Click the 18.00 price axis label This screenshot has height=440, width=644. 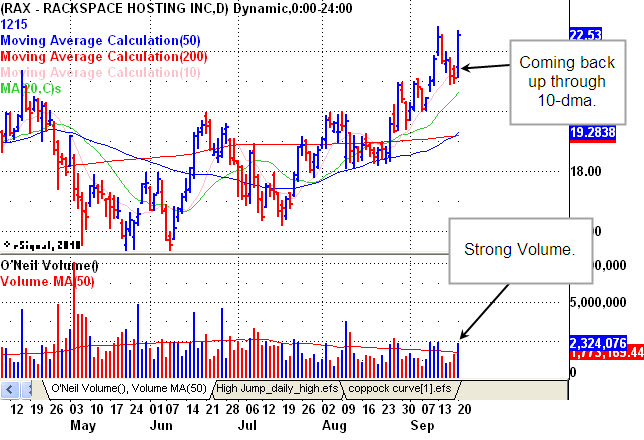point(585,171)
